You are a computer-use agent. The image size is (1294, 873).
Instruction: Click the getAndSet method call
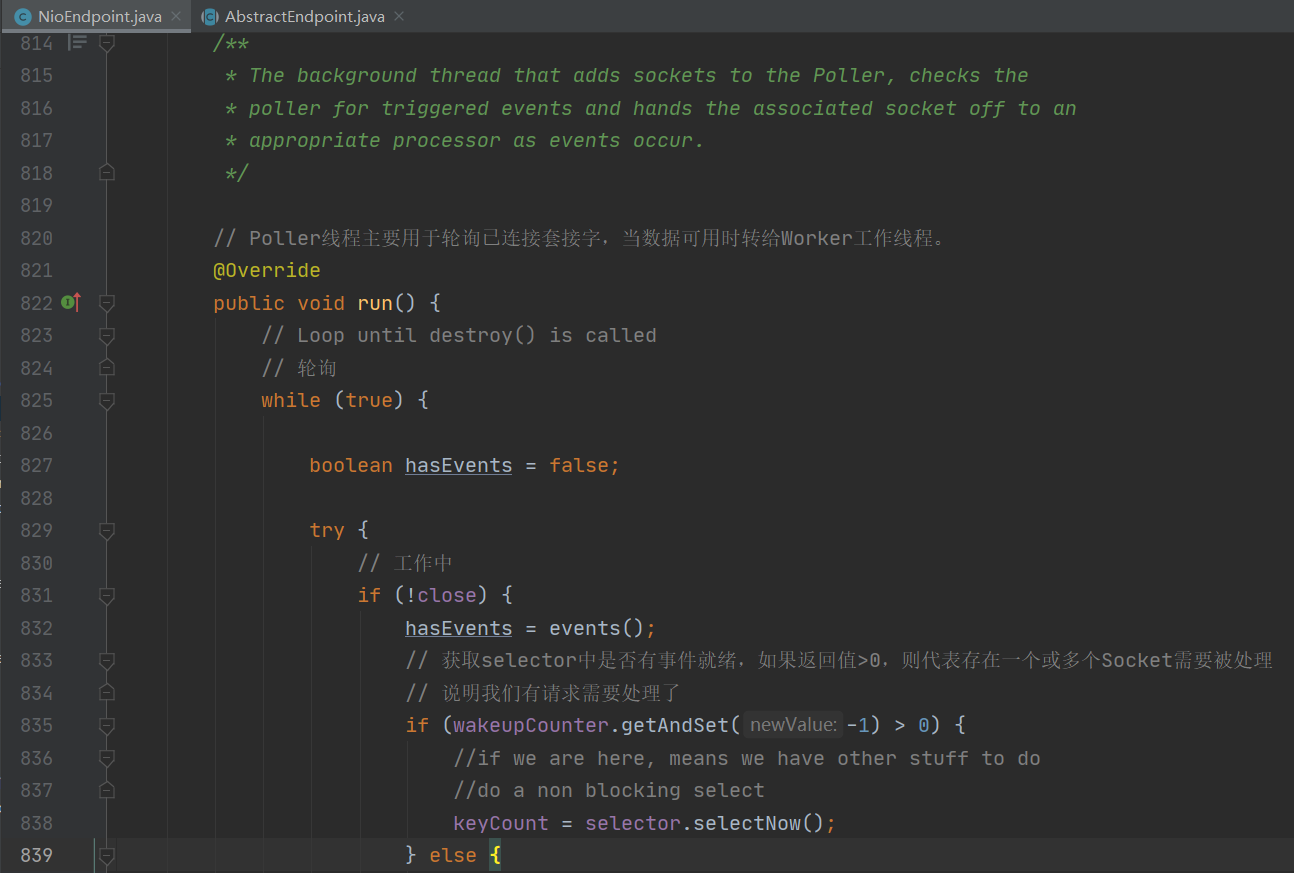coord(675,725)
